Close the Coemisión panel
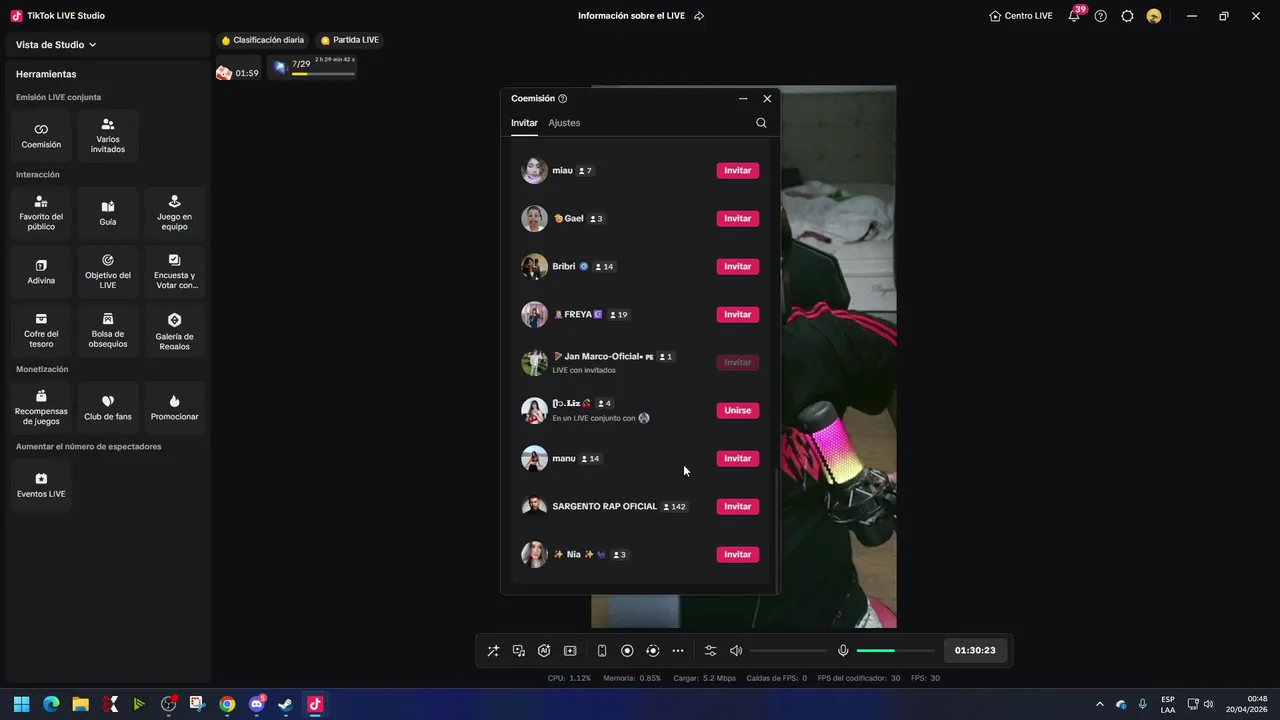 767,99
